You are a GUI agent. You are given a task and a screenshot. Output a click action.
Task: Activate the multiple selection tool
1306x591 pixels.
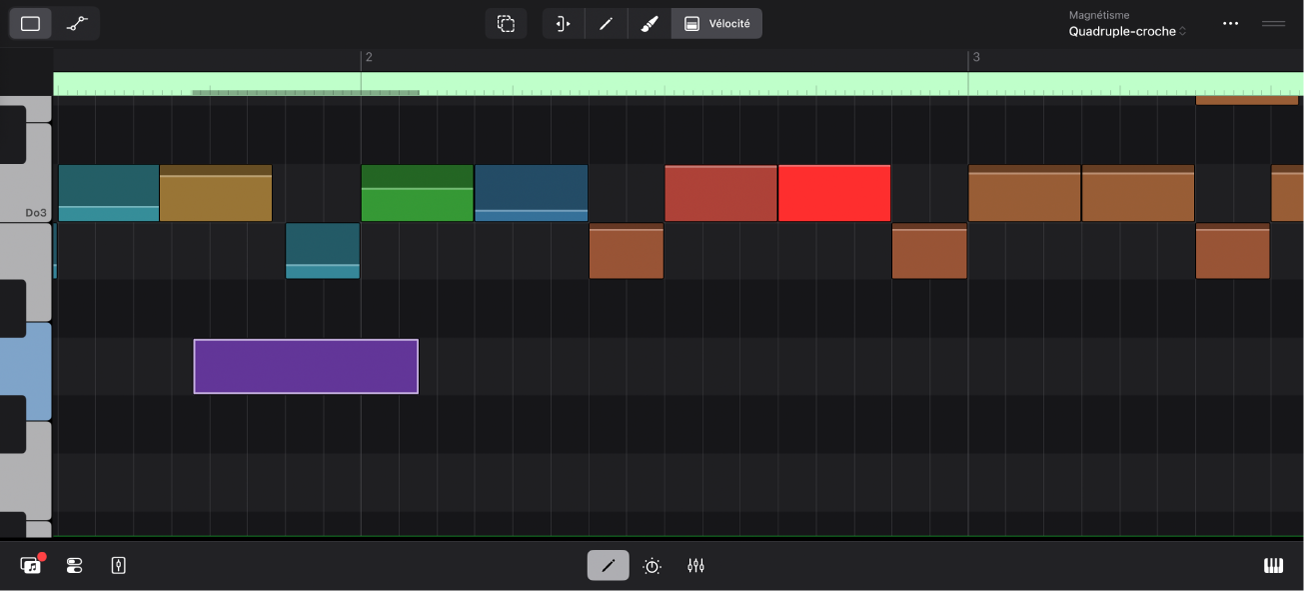[506, 24]
